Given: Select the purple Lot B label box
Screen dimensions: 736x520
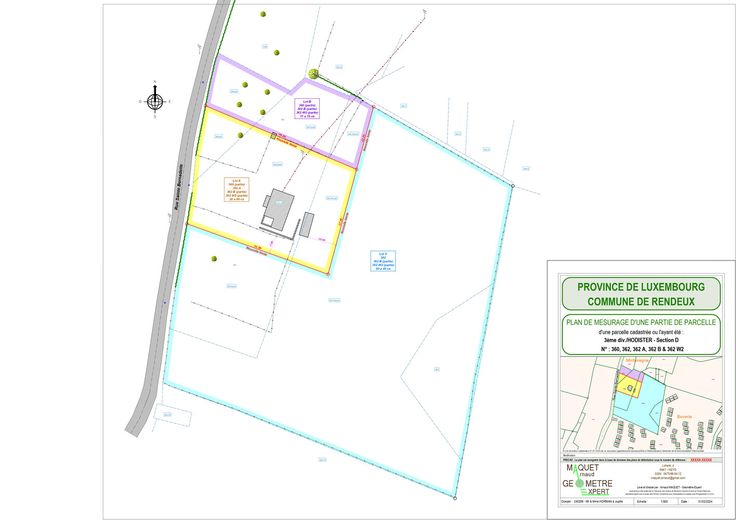Looking at the screenshot, I should coord(309,107).
